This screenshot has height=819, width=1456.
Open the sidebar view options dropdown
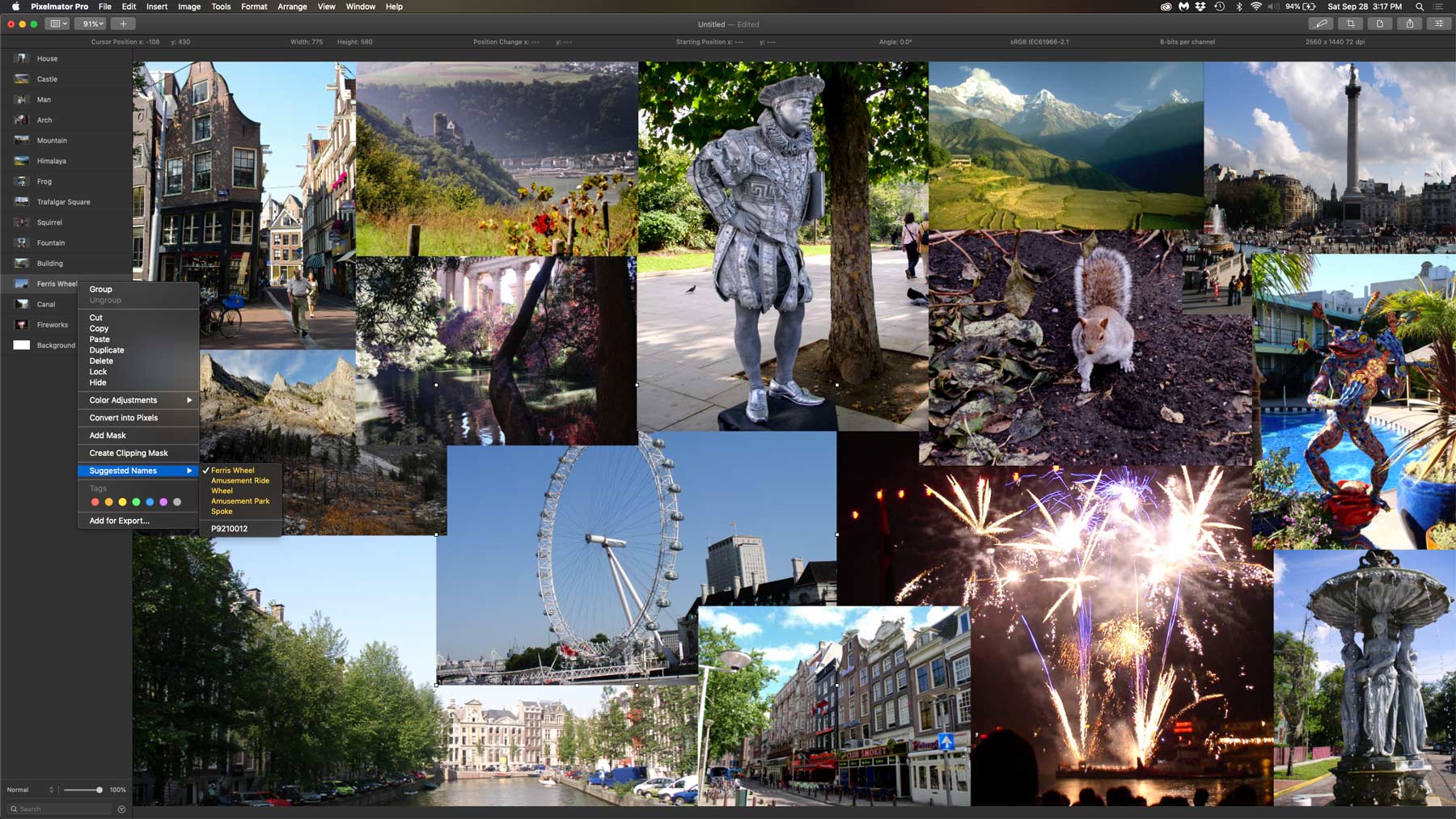pyautogui.click(x=58, y=23)
